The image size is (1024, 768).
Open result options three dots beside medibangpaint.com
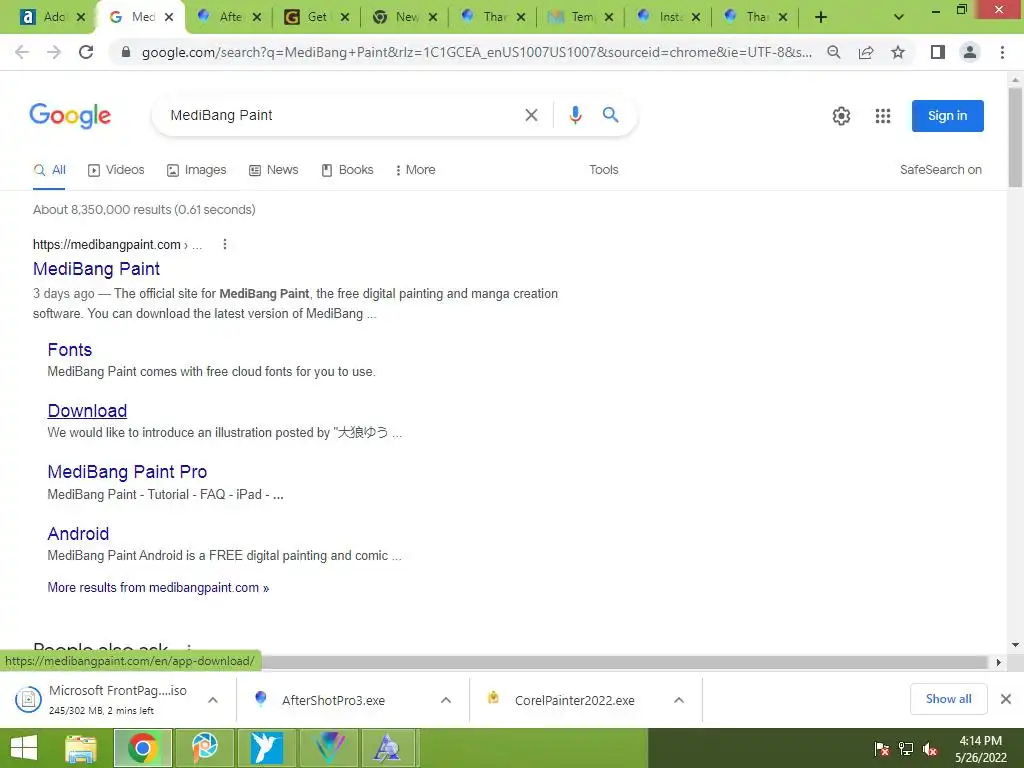coord(225,244)
